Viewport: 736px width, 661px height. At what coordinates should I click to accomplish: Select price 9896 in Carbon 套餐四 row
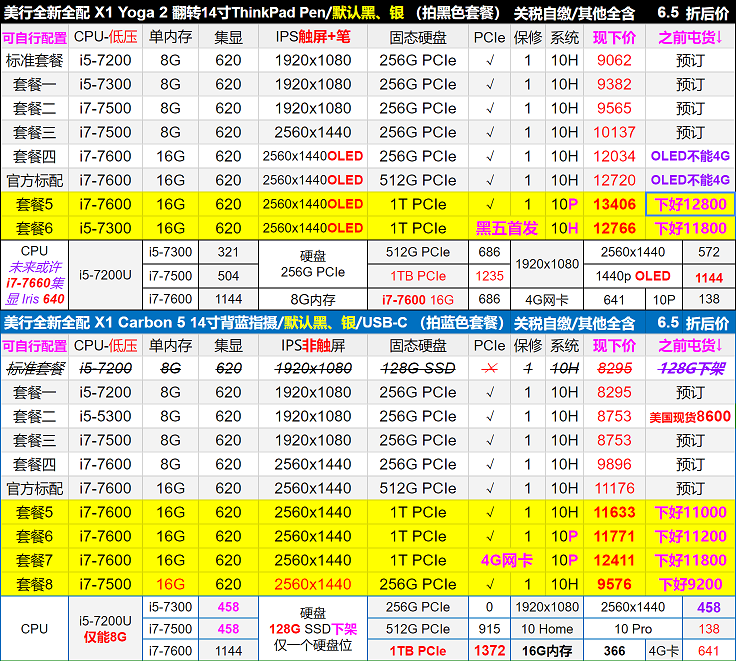[614, 464]
